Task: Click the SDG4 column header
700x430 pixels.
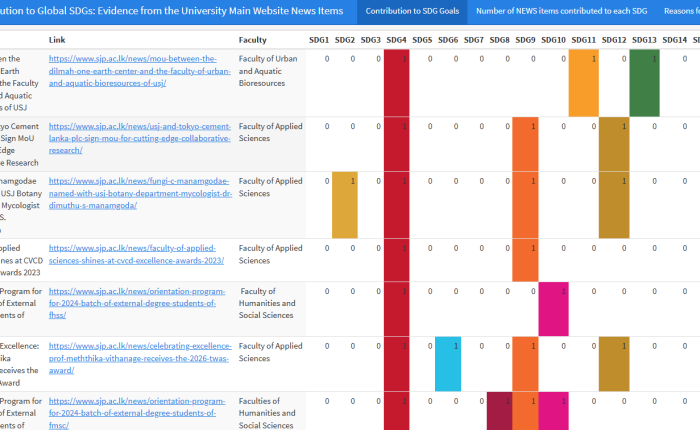Action: point(396,40)
